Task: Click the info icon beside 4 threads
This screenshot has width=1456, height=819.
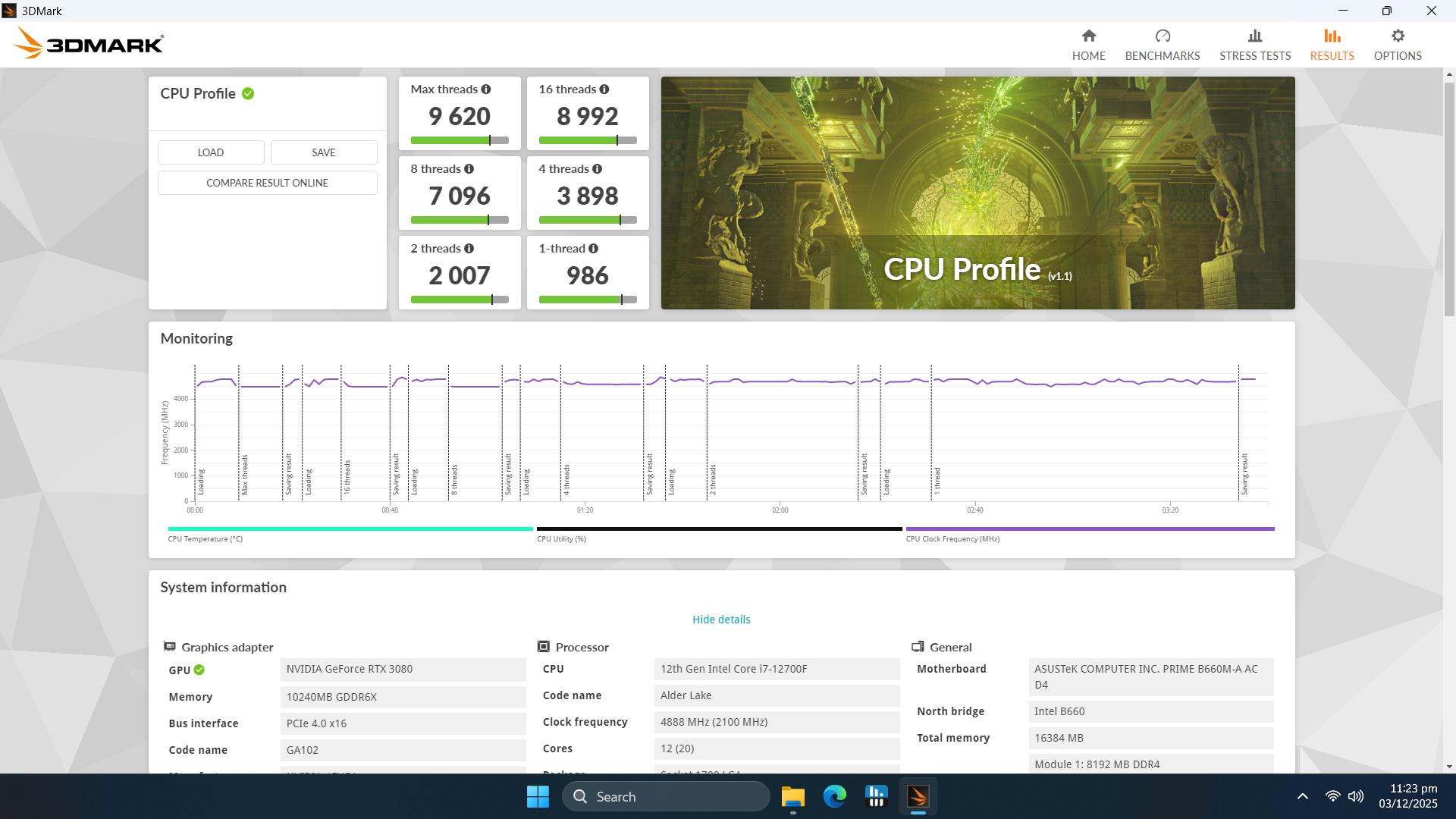Action: tap(598, 168)
